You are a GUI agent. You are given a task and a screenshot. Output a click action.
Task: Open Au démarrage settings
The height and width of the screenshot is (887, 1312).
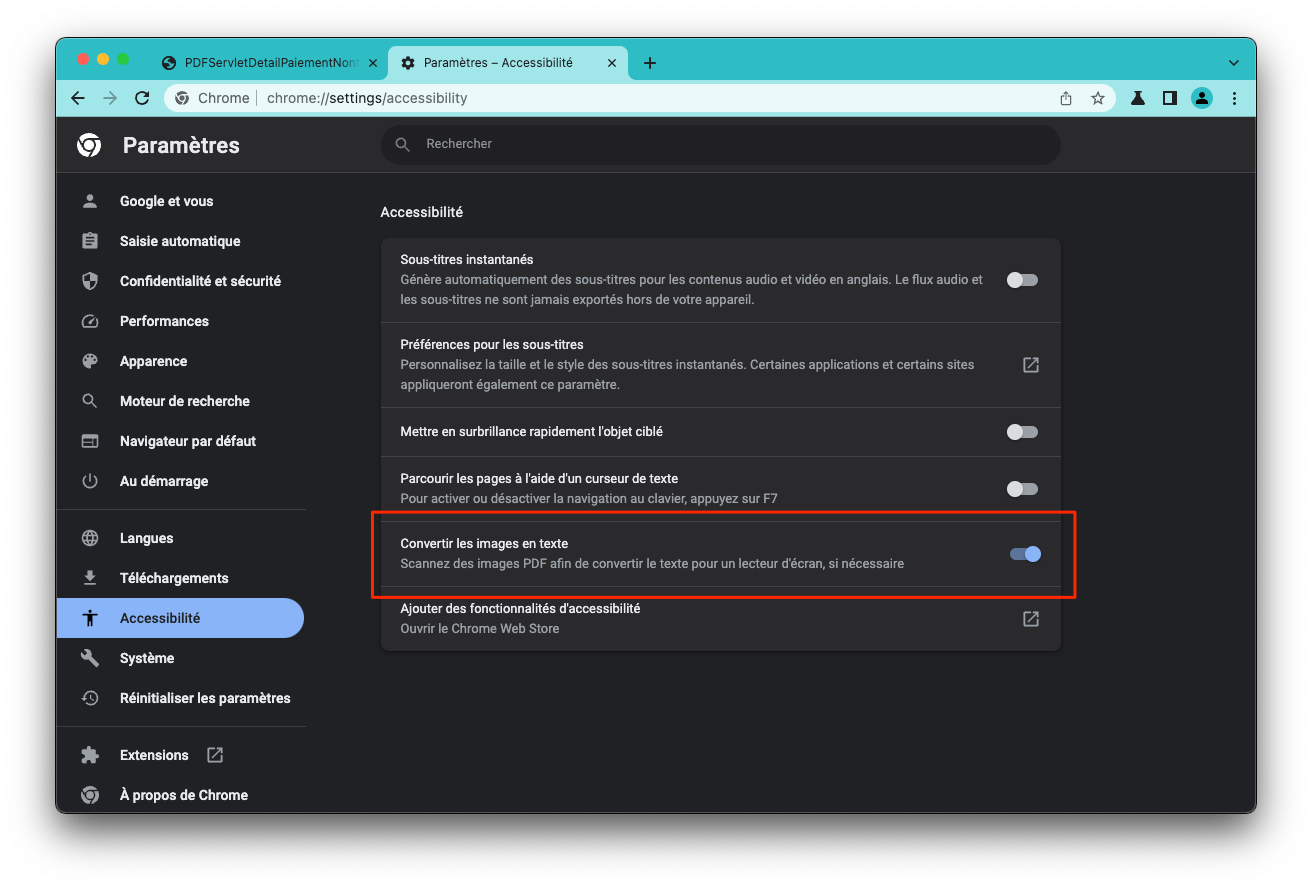click(180, 481)
